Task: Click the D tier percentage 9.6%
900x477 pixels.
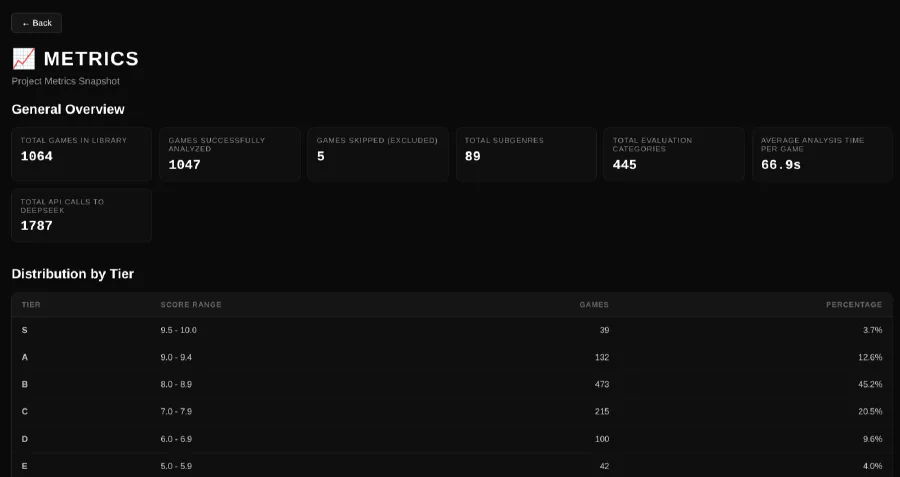Action: [x=871, y=438]
